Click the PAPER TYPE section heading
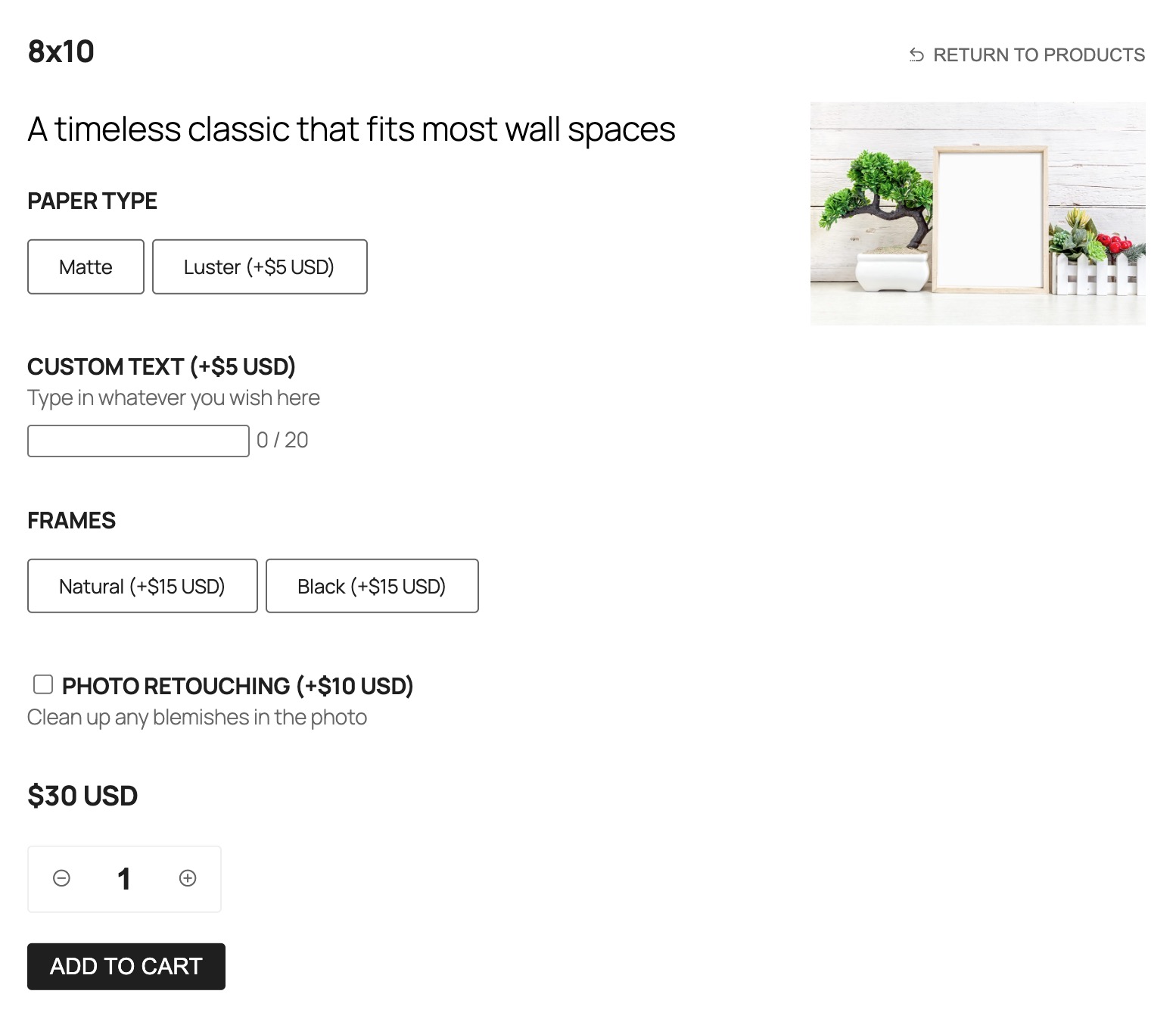 92,201
